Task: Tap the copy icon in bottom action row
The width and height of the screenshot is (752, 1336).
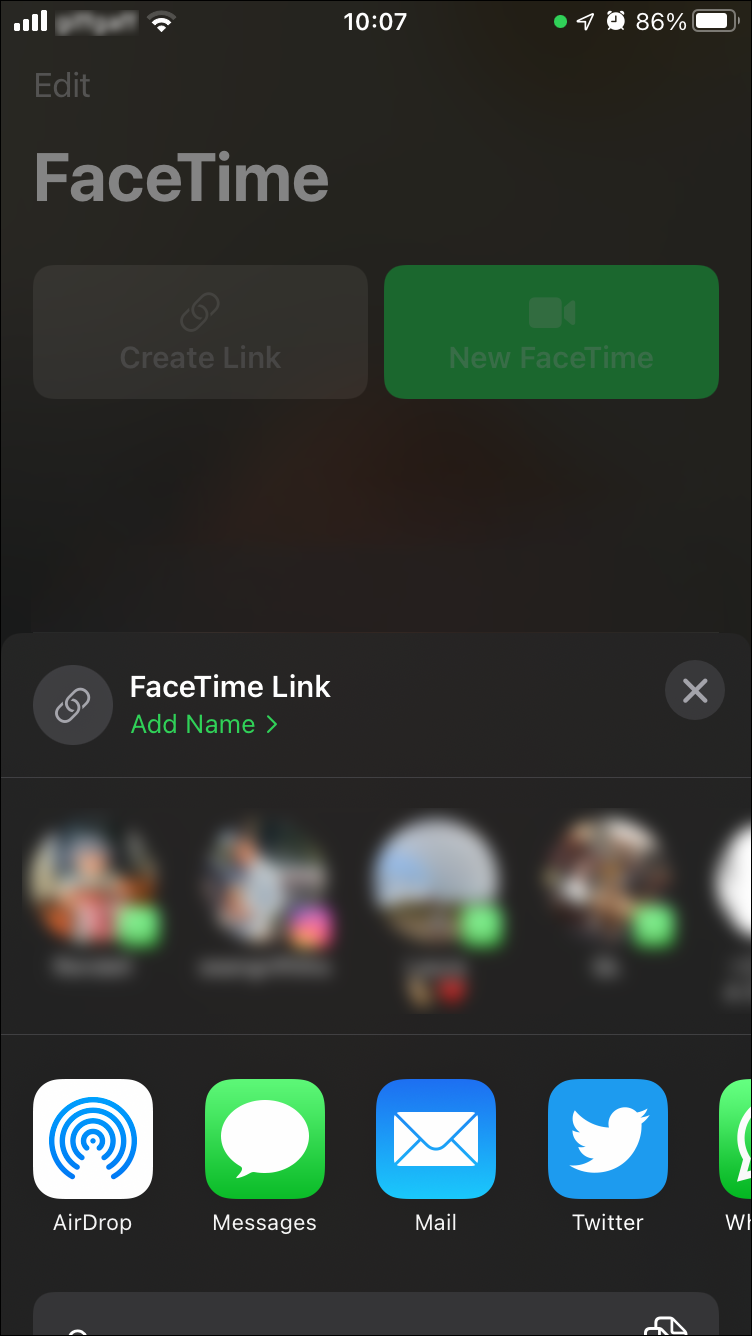Action: click(666, 1324)
